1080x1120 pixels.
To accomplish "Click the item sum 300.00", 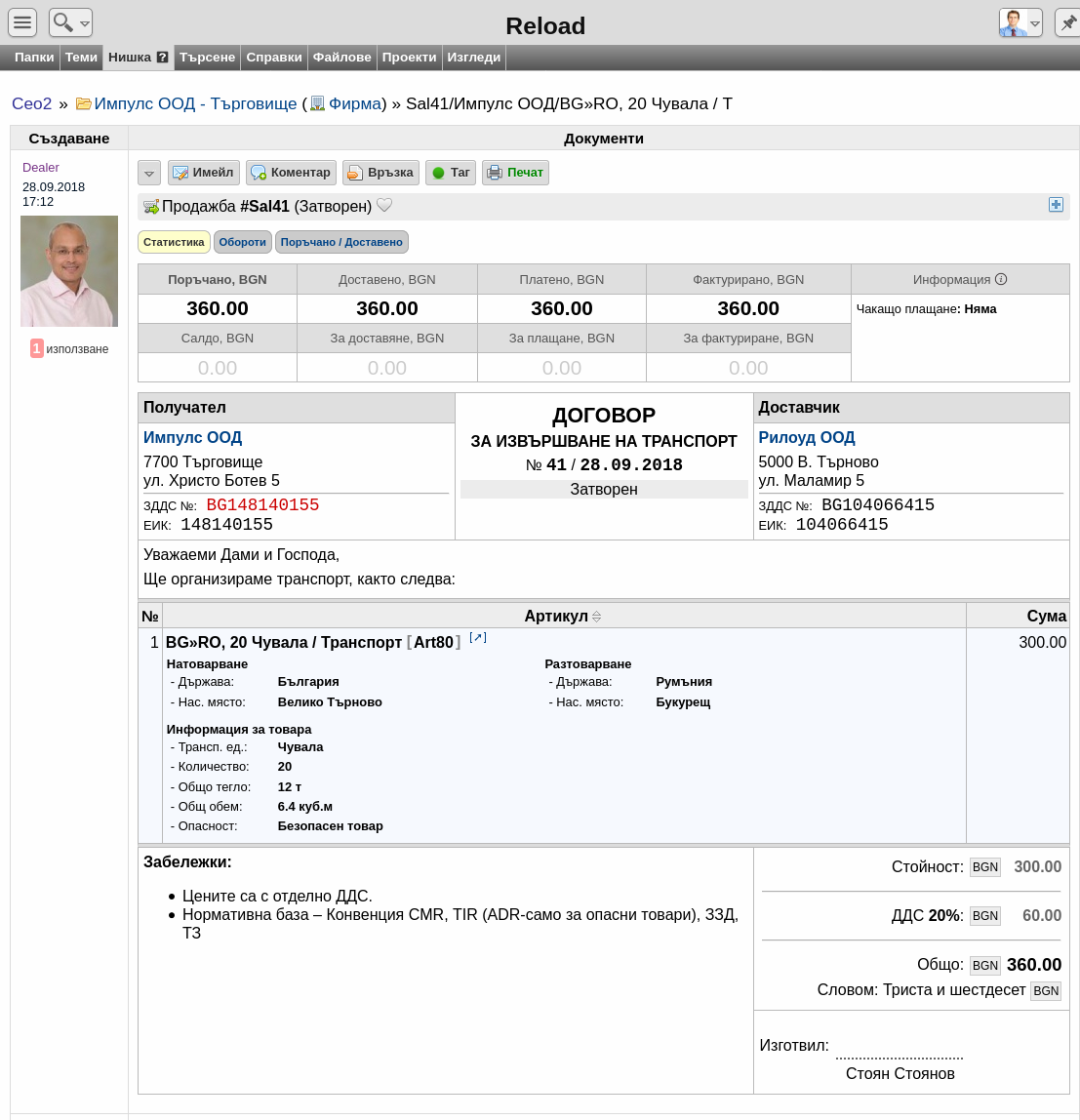I will (1043, 642).
